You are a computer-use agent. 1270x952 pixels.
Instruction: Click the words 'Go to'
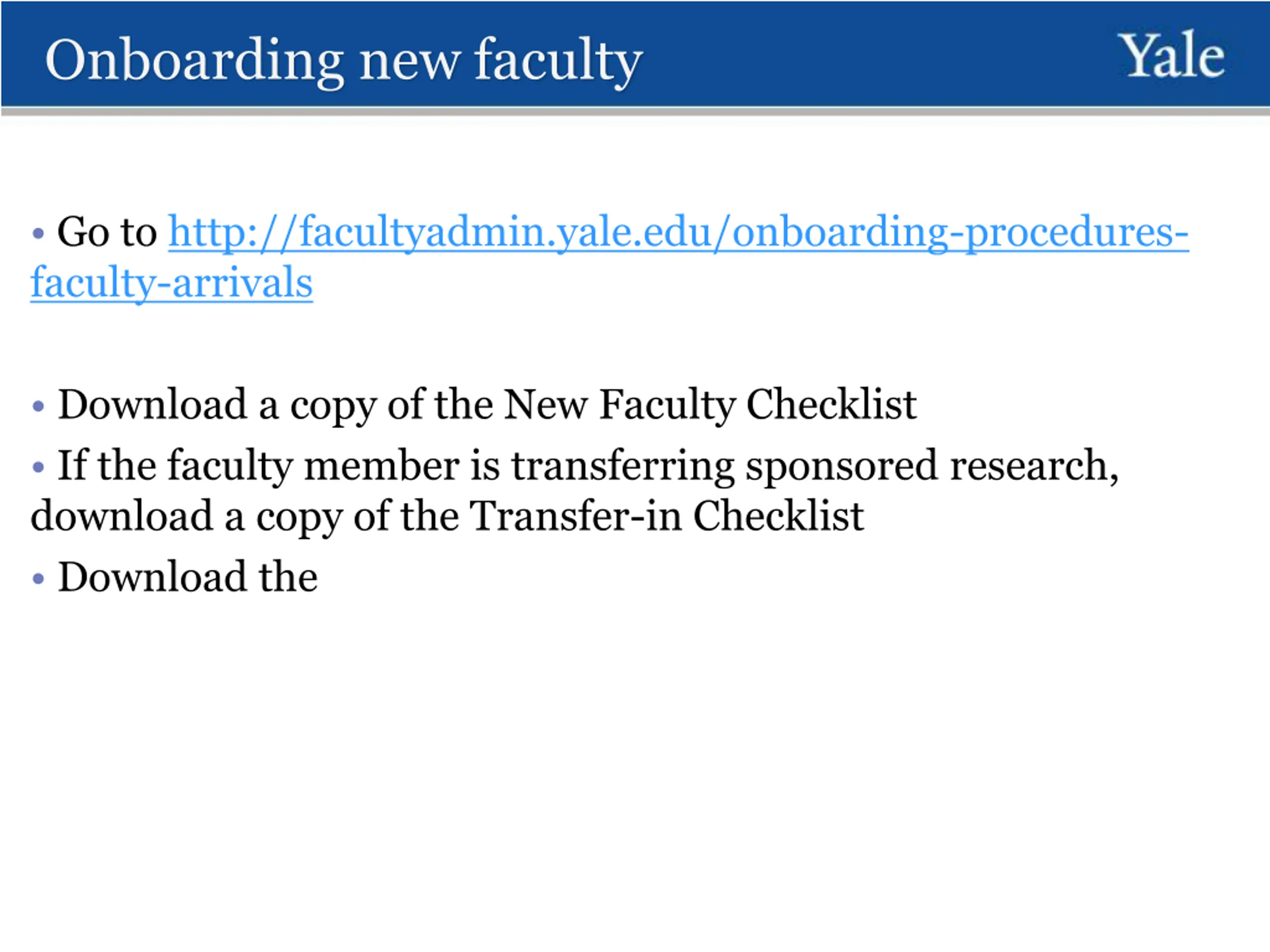point(107,231)
